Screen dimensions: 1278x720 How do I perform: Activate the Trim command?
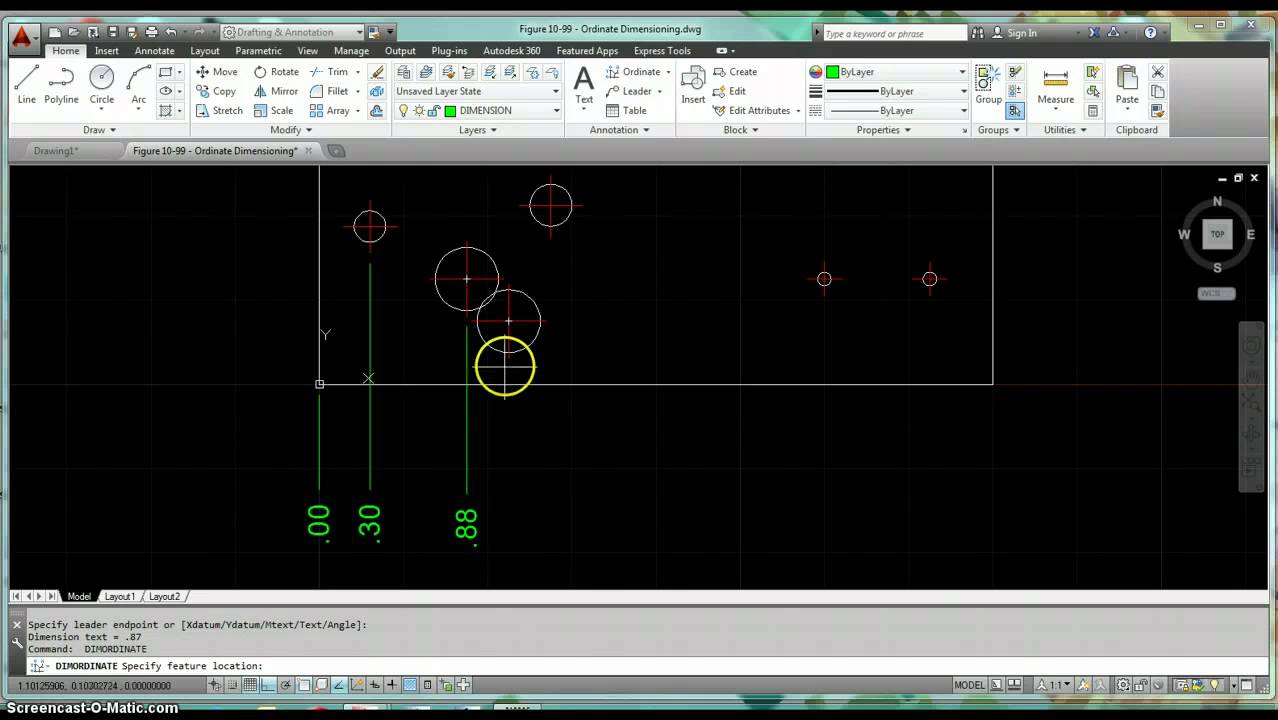329,72
